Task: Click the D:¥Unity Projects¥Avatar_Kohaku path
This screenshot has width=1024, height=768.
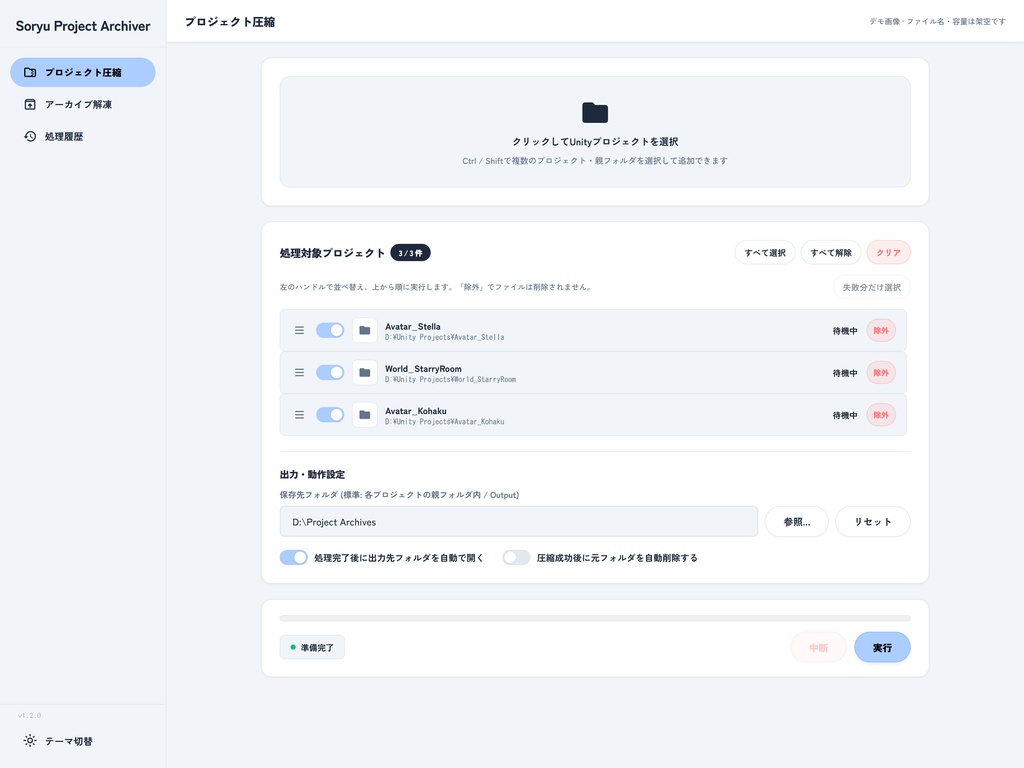Action: (x=444, y=422)
